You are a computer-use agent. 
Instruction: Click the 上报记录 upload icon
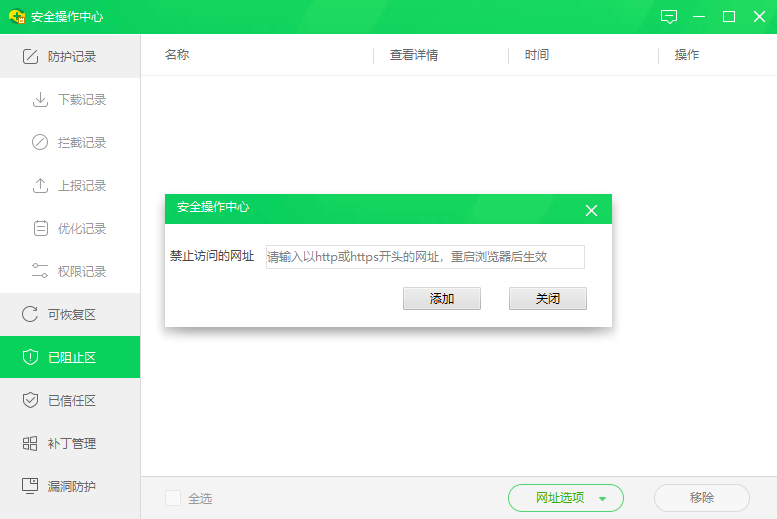coord(40,186)
